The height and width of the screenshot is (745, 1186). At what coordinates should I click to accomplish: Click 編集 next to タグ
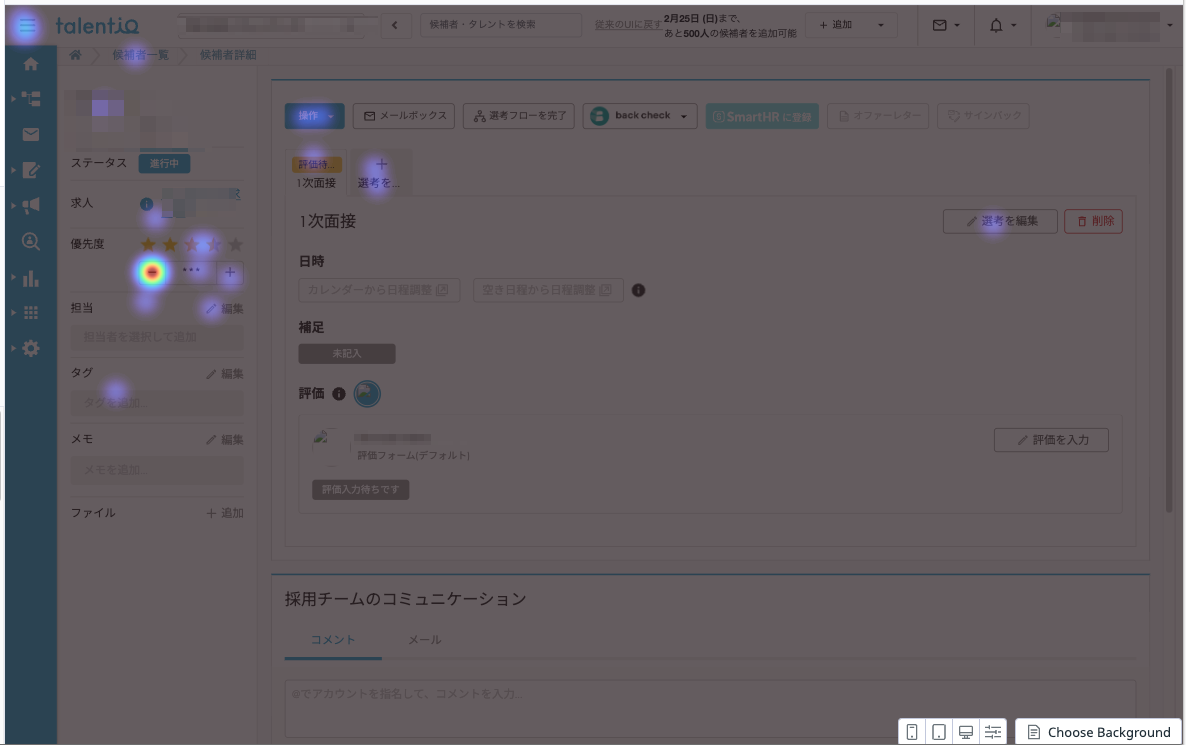point(225,374)
